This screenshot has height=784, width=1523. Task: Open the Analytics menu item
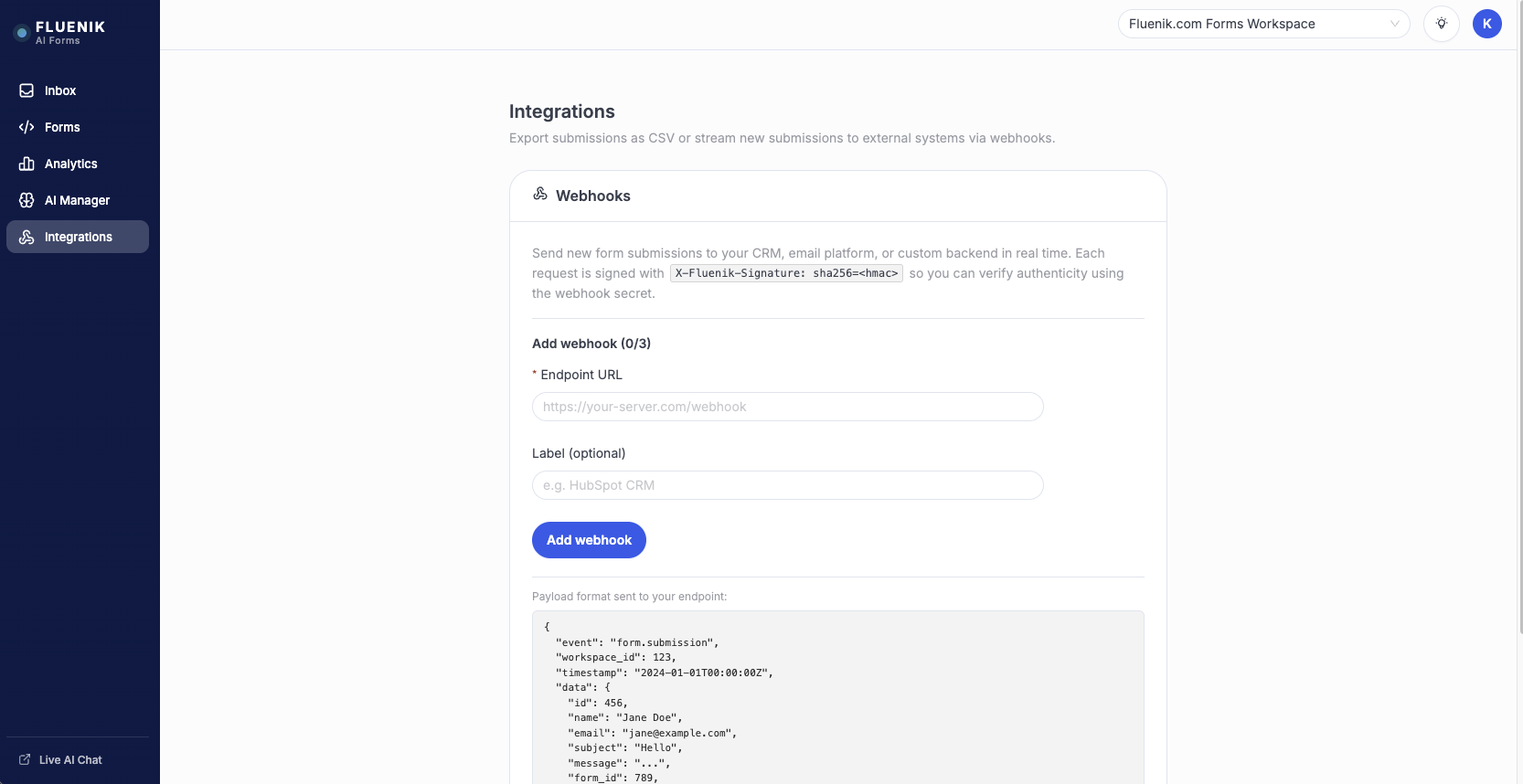coord(71,164)
